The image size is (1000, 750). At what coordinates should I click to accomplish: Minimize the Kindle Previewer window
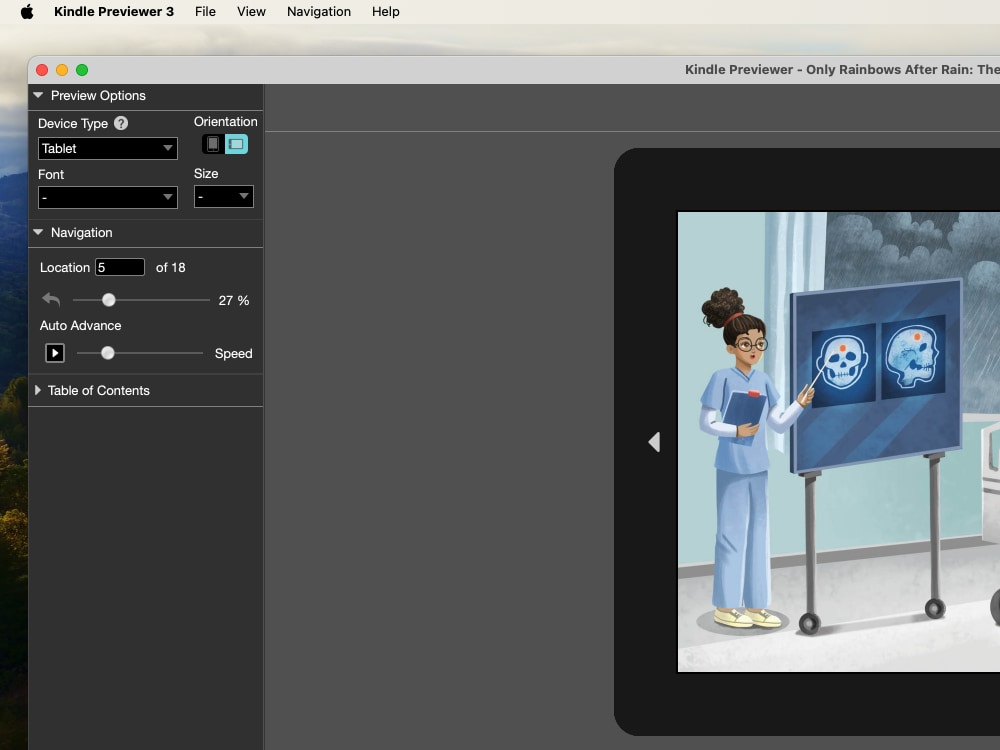pyautogui.click(x=62, y=70)
